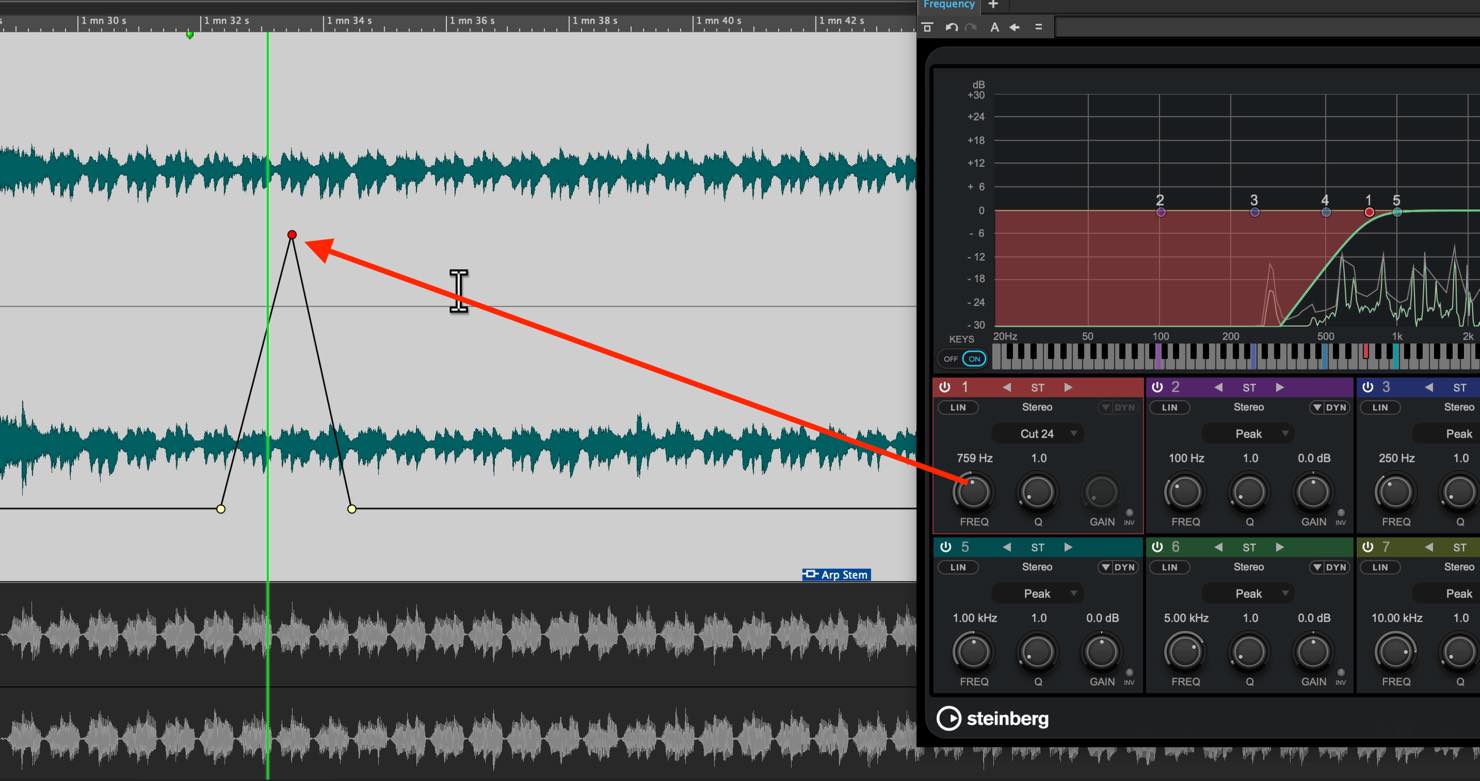
Task: Click band 2 GAIN knob
Action: tap(1313, 492)
